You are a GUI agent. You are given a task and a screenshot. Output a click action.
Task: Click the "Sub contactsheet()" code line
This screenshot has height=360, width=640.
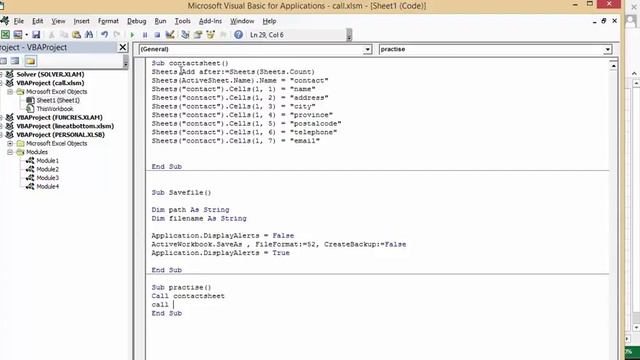(x=190, y=63)
